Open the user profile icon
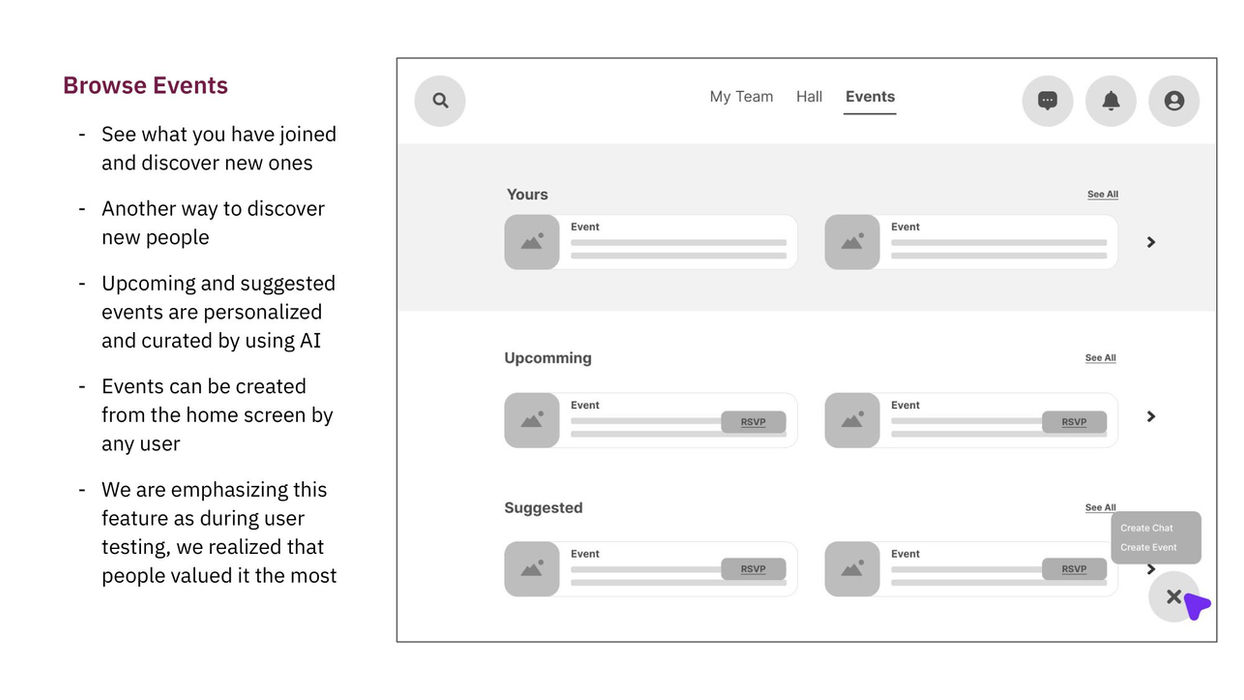 coord(1174,101)
